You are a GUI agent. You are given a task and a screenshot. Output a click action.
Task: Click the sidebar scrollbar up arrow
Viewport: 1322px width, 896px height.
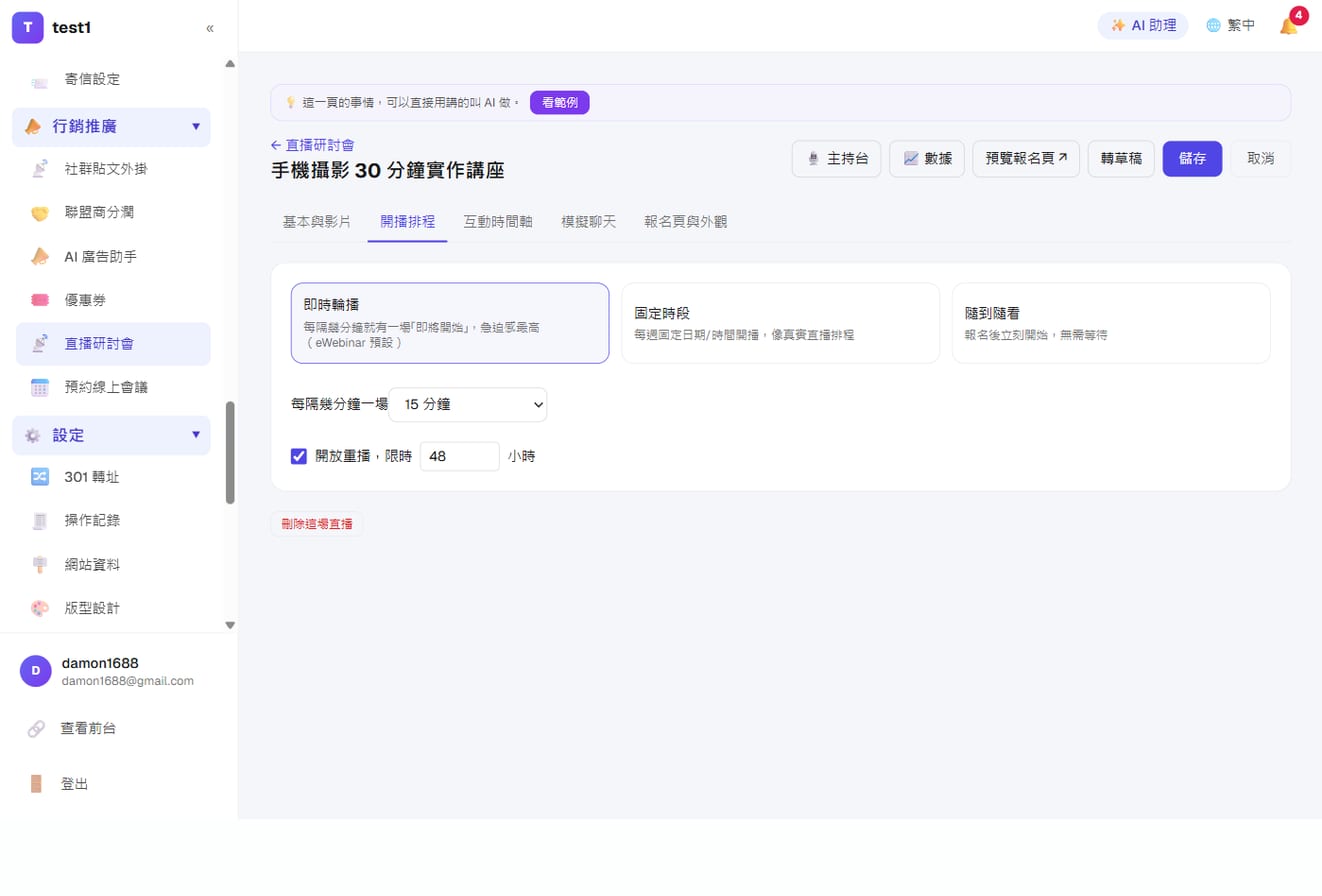coord(230,64)
